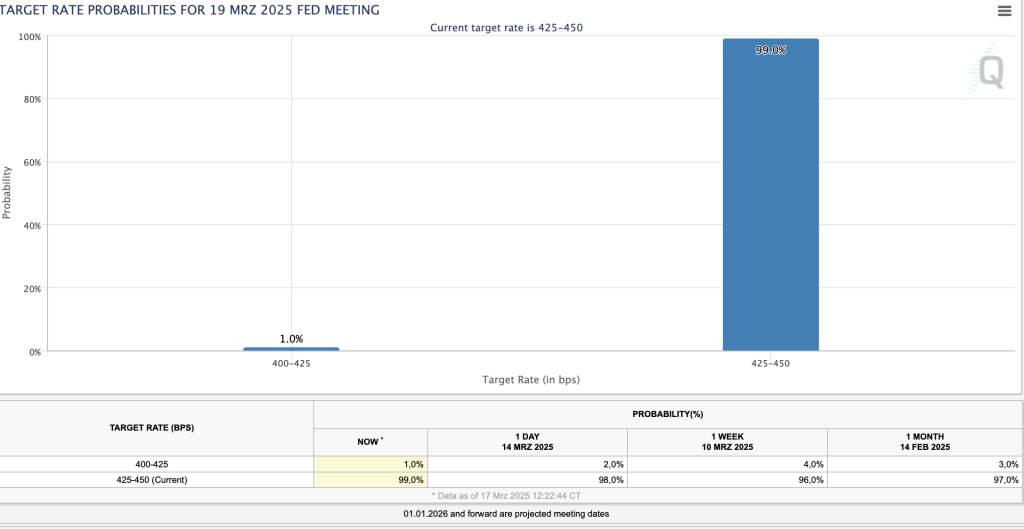The width and height of the screenshot is (1024, 529).
Task: Click the 1 MONTH cell showing 97,0%
Action: [925, 480]
